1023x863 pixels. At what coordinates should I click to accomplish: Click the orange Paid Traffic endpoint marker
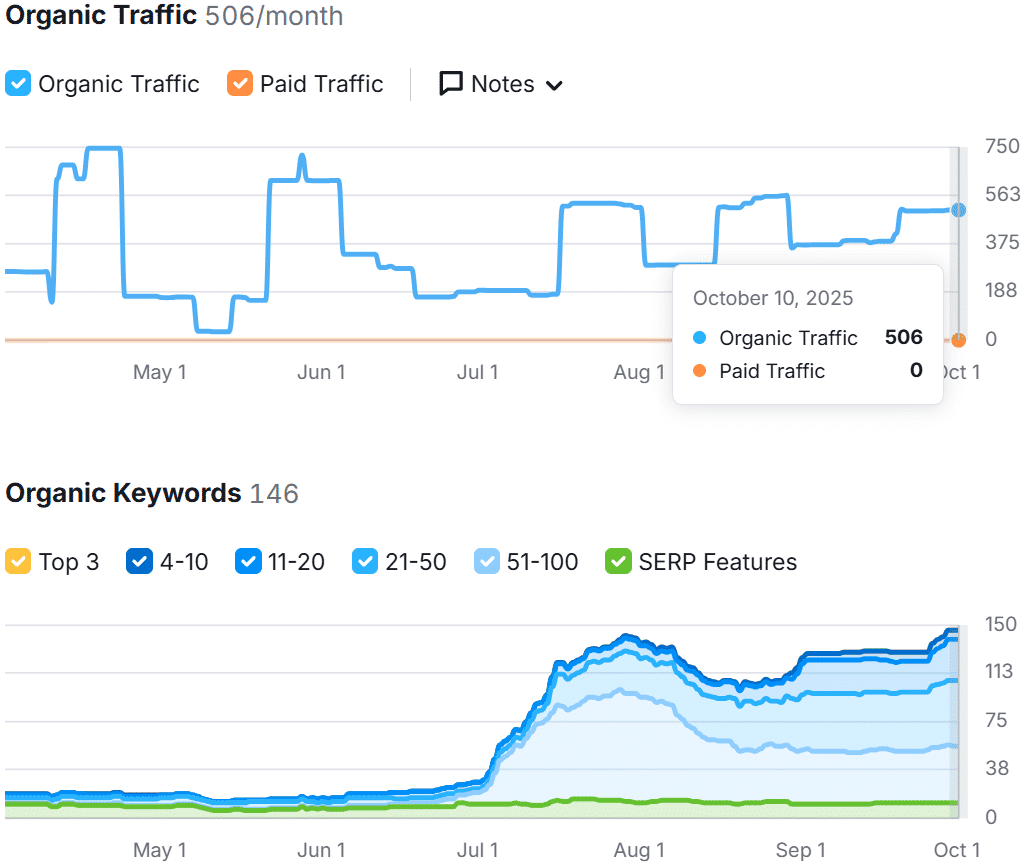(958, 340)
